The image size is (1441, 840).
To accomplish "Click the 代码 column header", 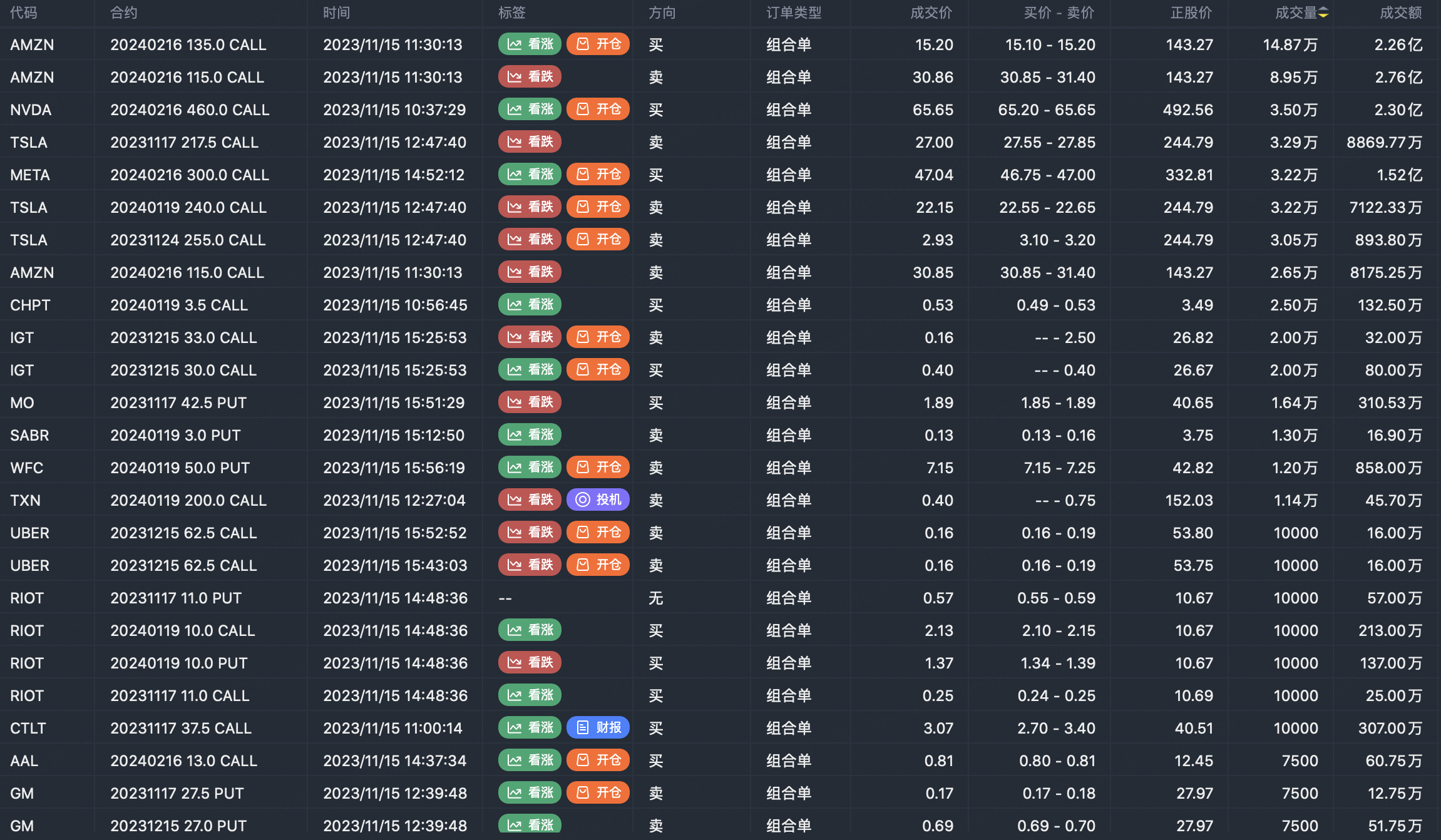I will [24, 13].
